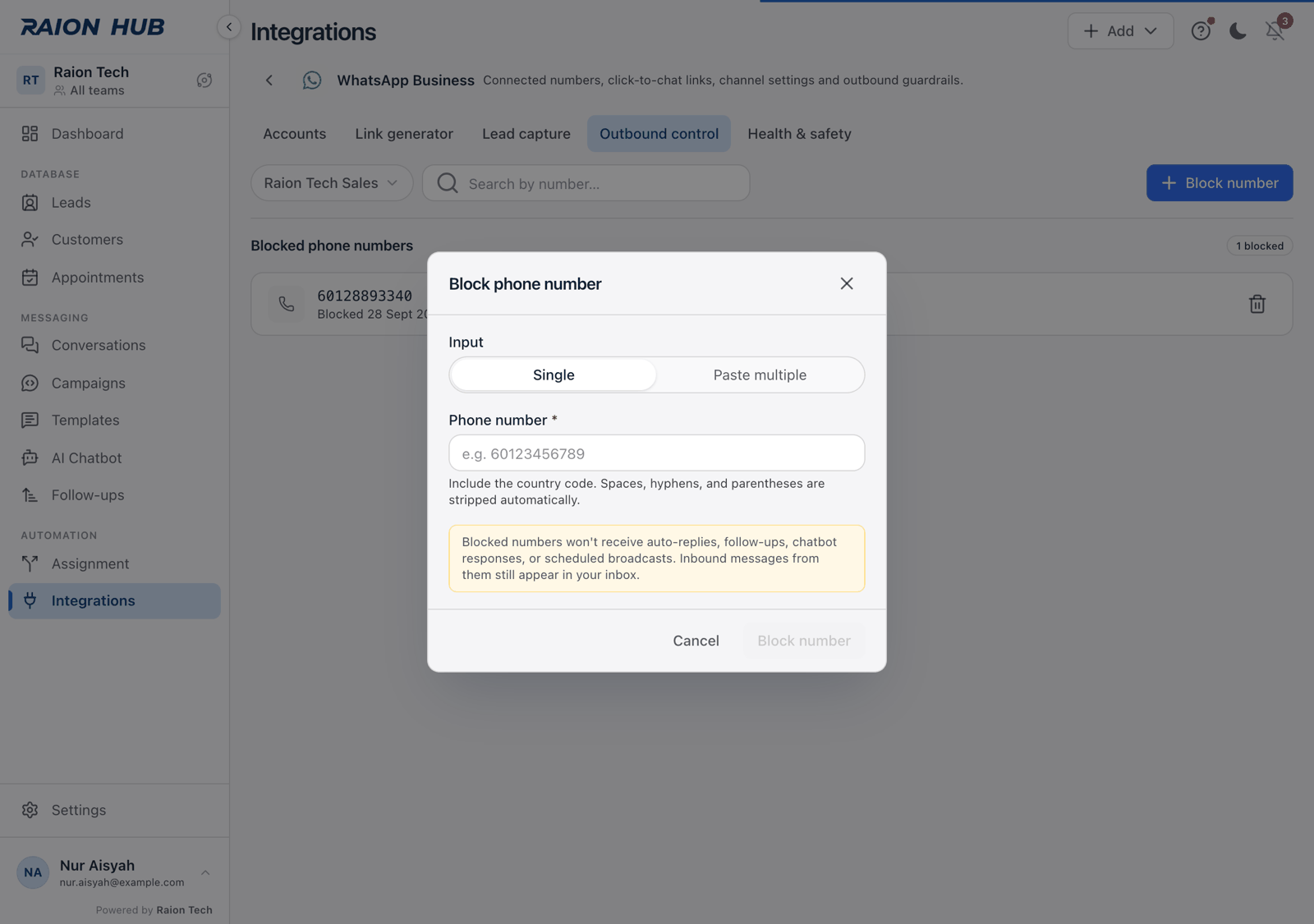Follow the Raion Tech link in the footer

[x=184, y=910]
